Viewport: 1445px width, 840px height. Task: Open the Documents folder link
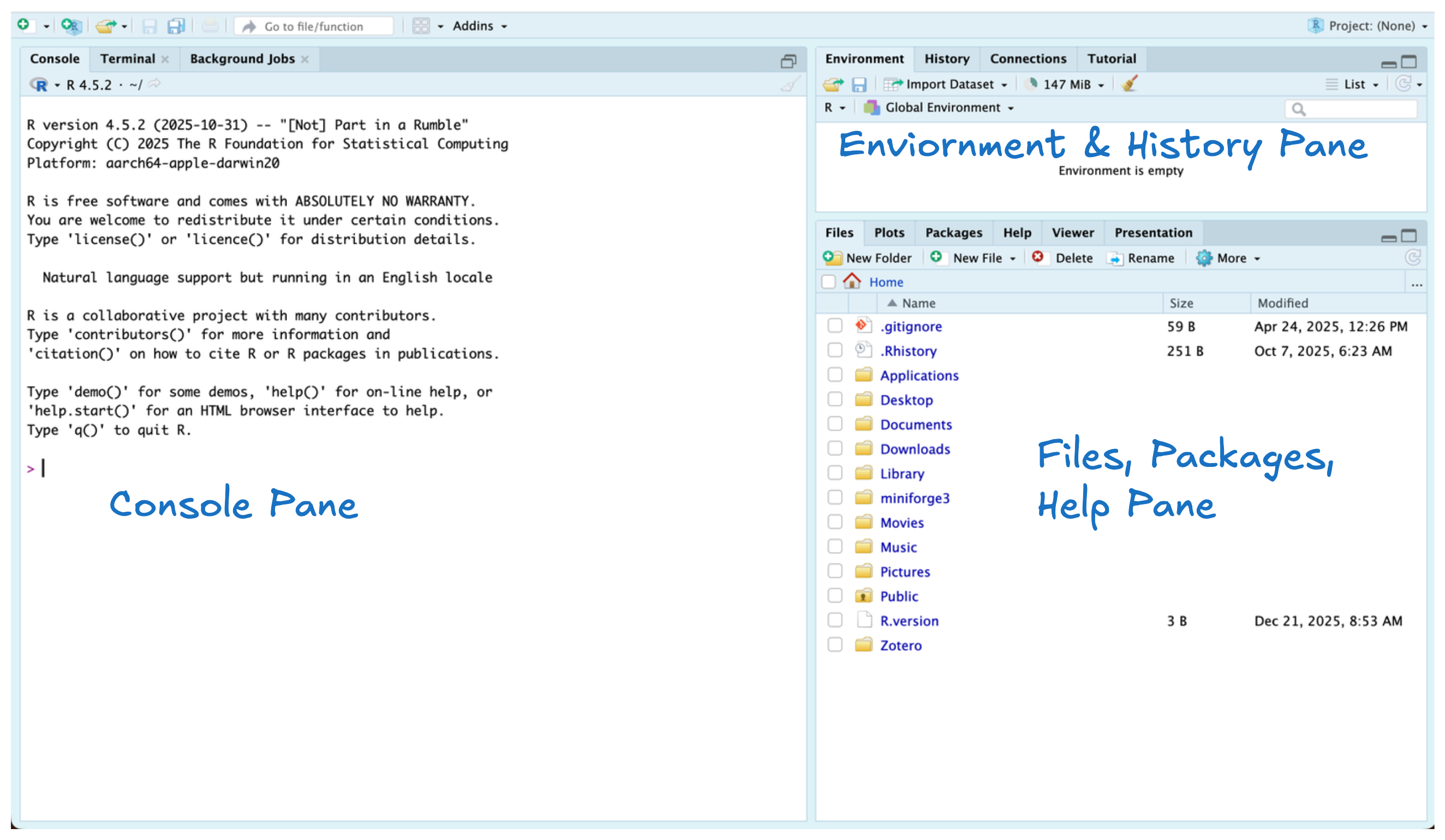(x=915, y=424)
